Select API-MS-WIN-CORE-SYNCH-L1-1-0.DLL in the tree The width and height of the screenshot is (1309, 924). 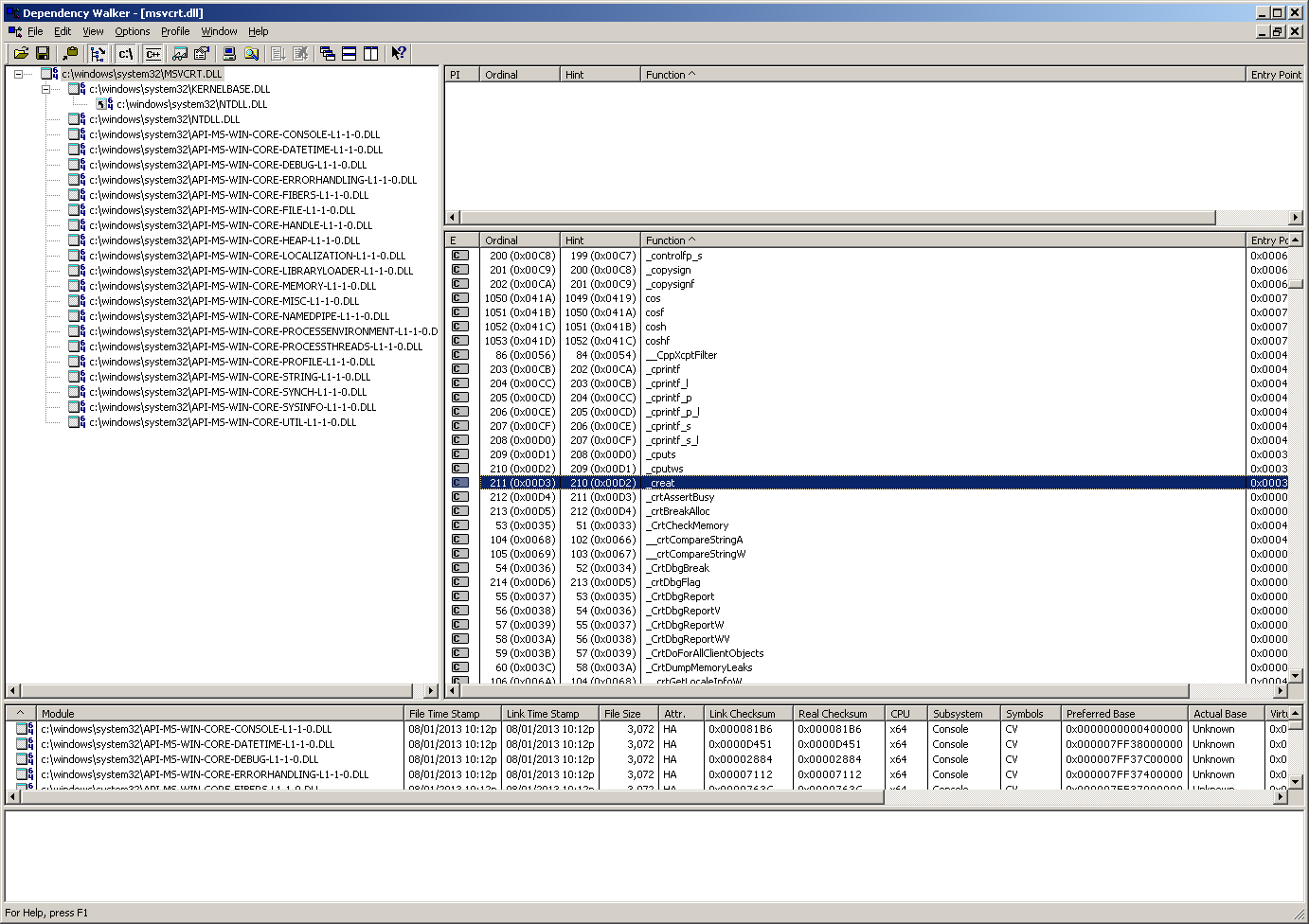(227, 392)
